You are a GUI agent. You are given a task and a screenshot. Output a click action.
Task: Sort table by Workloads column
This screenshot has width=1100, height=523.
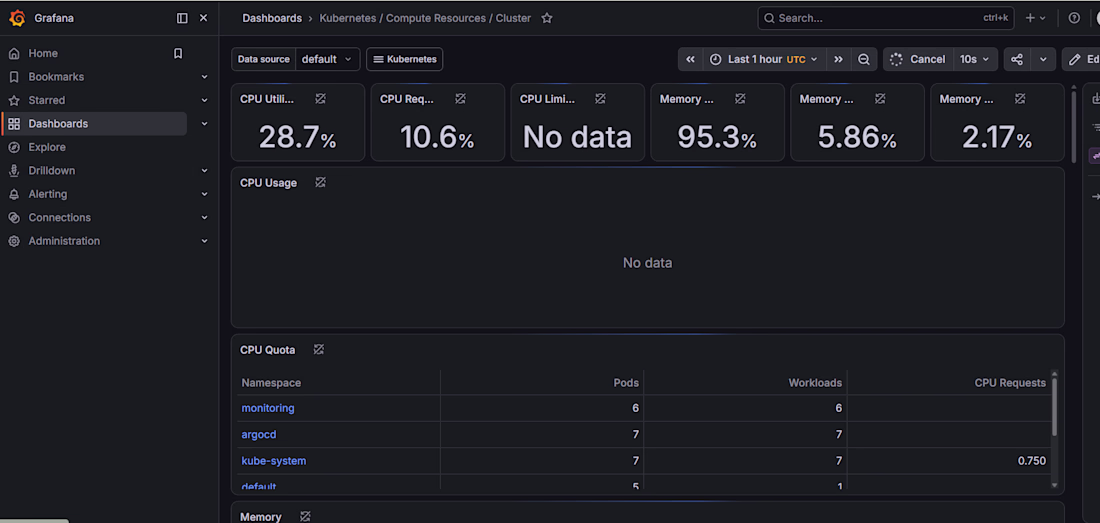pos(814,383)
